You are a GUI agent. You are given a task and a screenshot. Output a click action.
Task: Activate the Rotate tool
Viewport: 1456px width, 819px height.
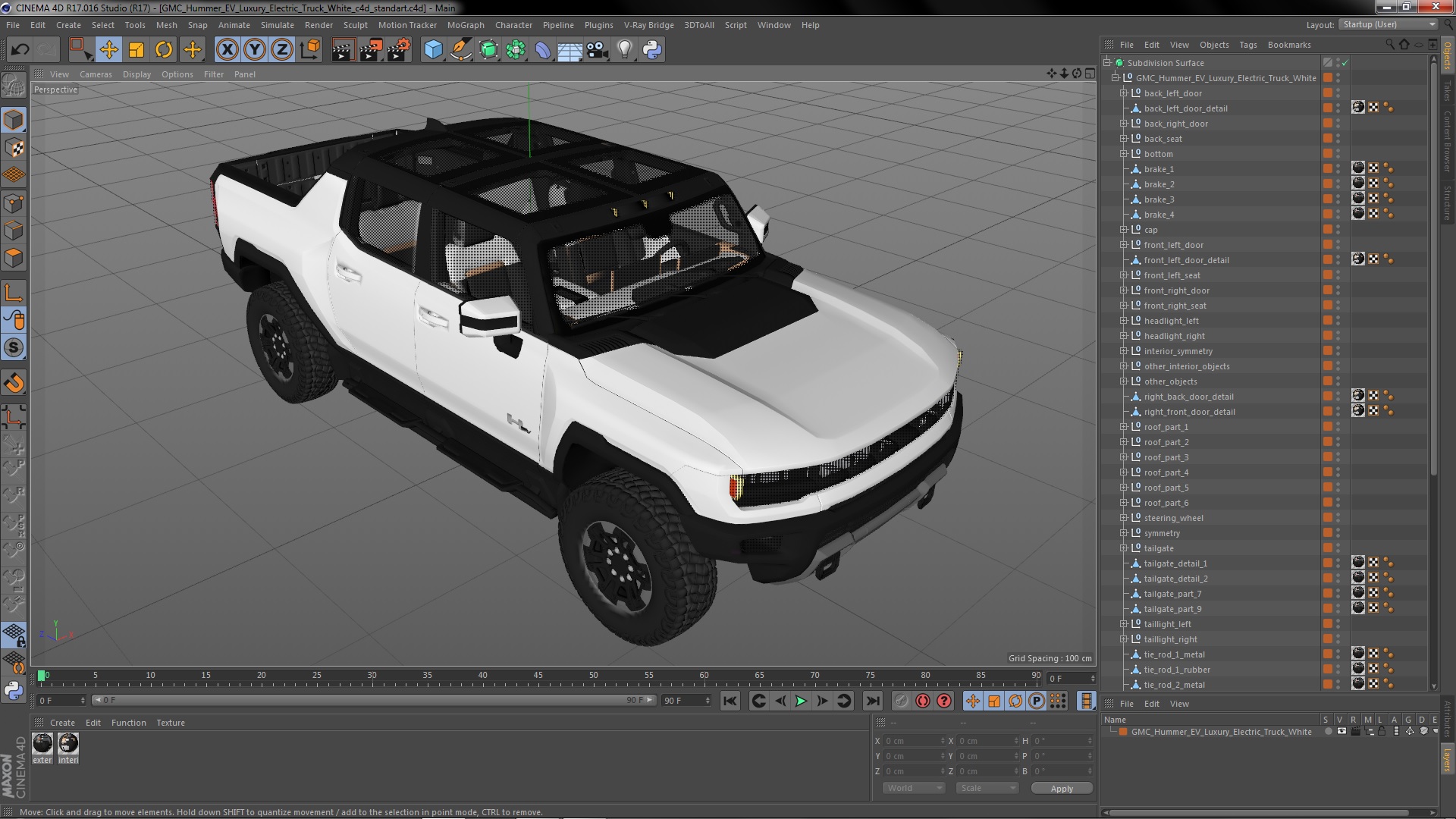pyautogui.click(x=164, y=50)
